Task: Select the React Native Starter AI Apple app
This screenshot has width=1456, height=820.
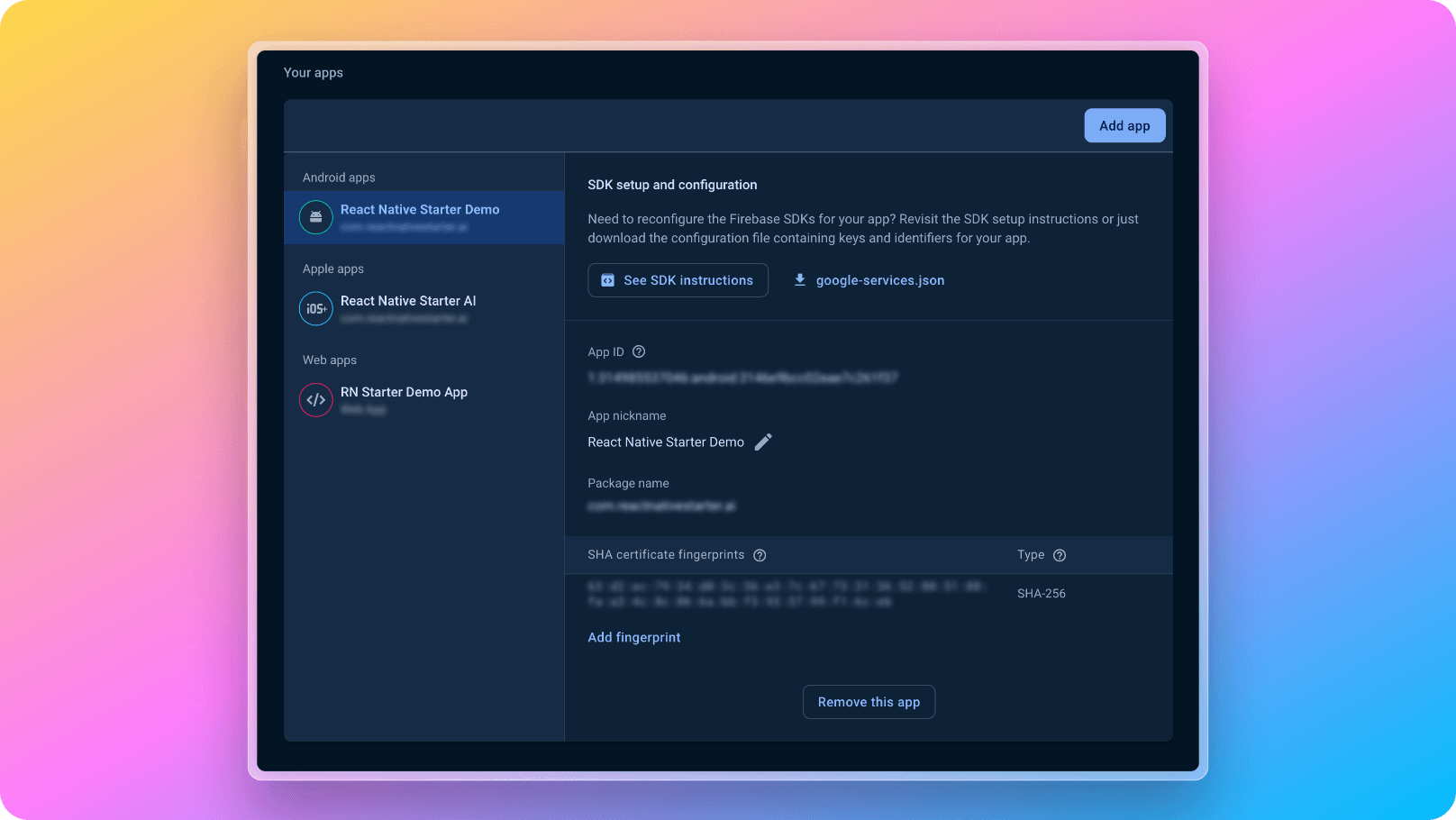Action: coord(424,308)
